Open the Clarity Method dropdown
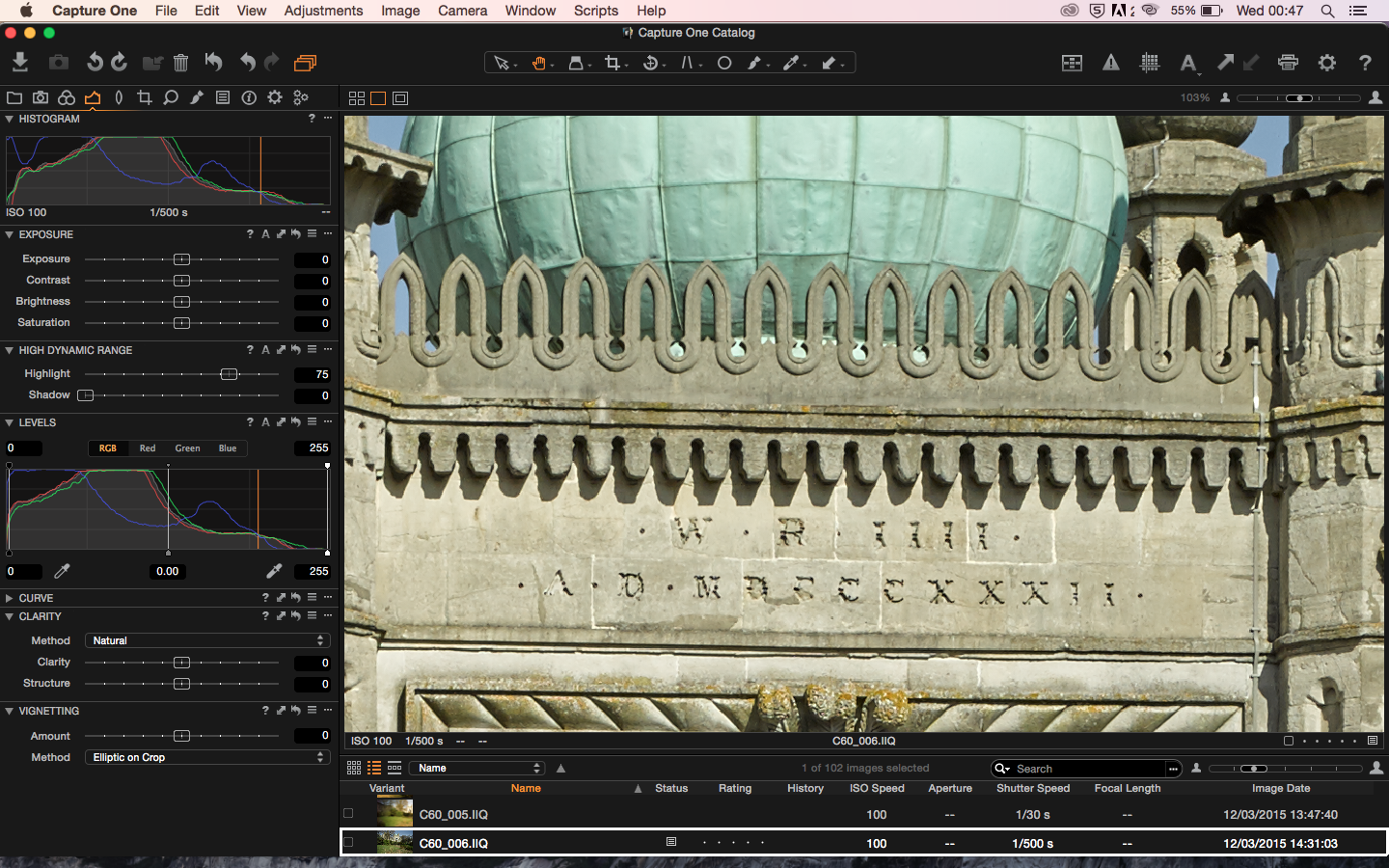This screenshot has height=868, width=1389. point(207,640)
